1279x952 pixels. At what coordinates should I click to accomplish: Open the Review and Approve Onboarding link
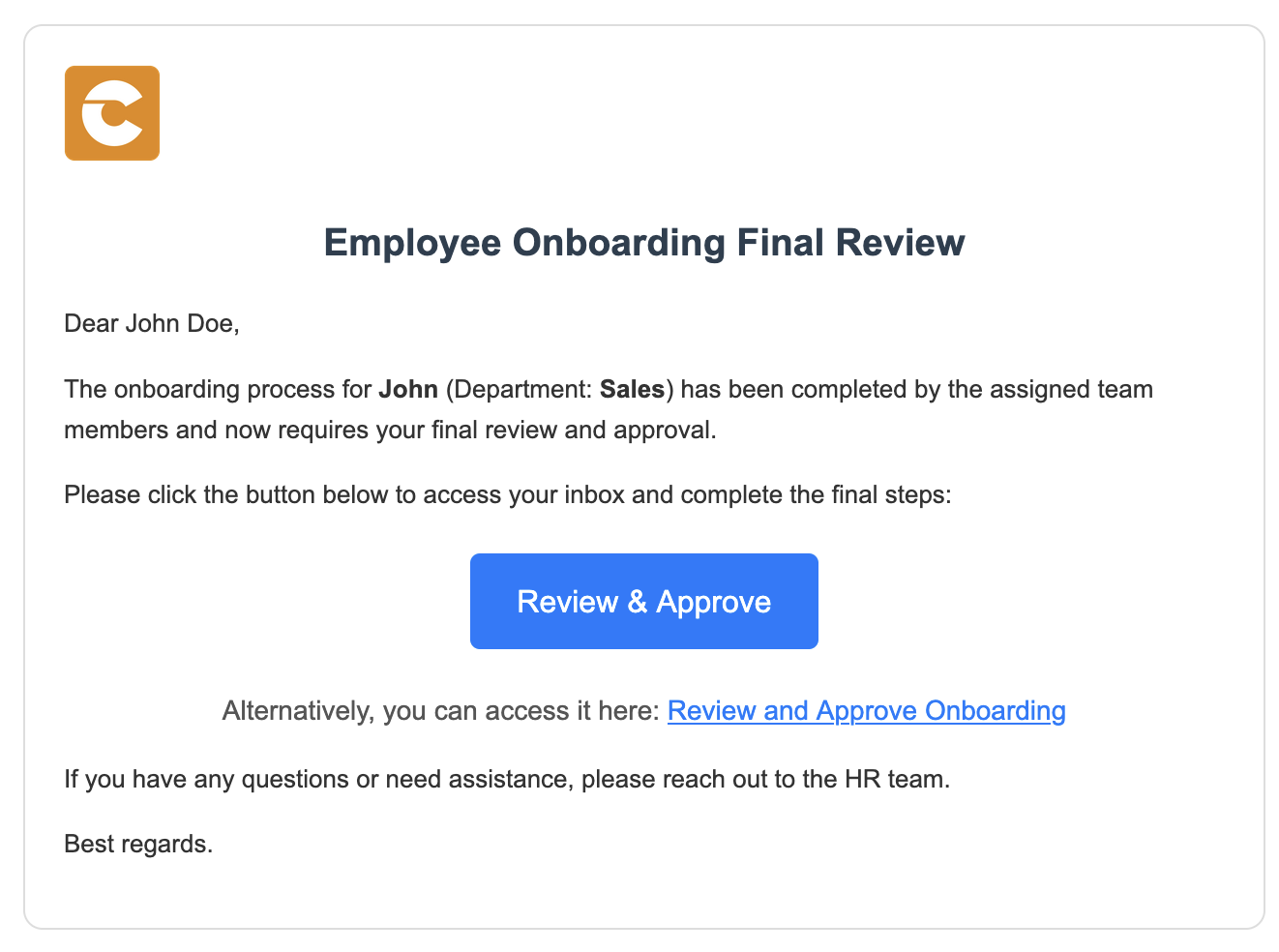(x=866, y=711)
